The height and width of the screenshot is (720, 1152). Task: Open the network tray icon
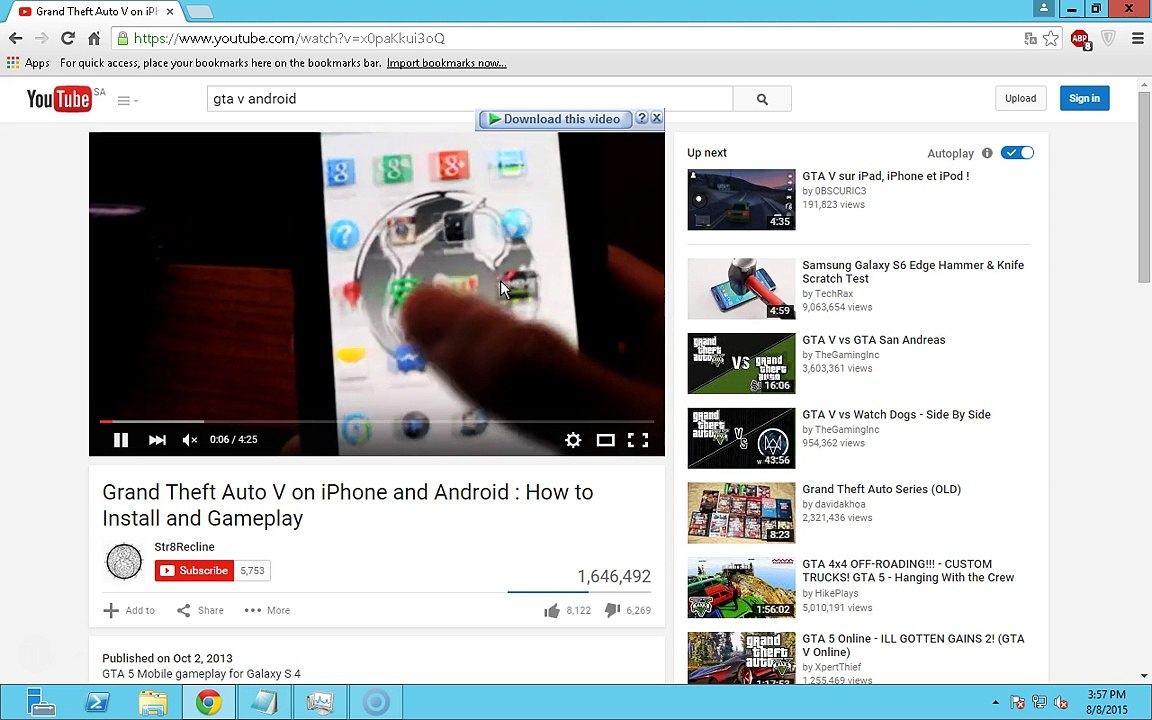coord(1039,702)
